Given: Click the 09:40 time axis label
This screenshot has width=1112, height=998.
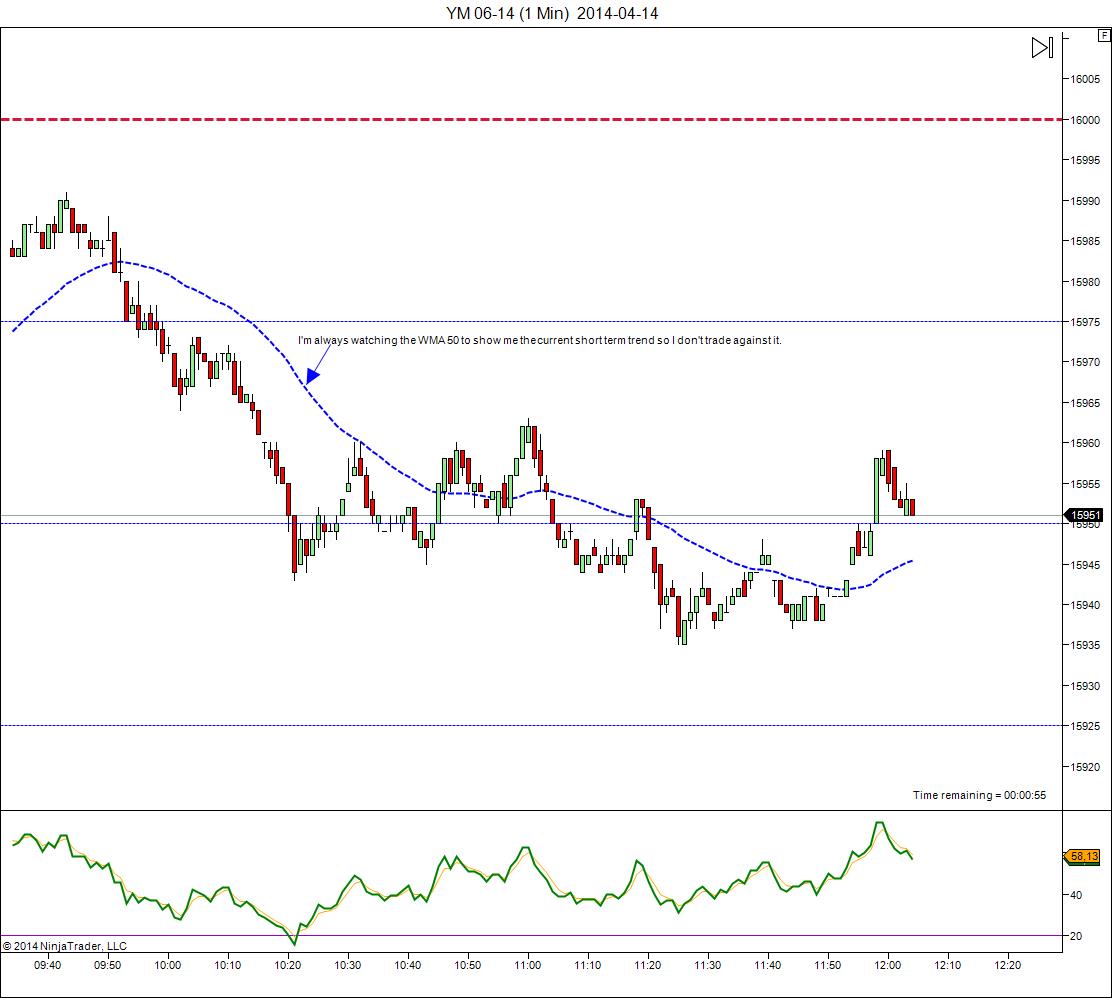Looking at the screenshot, I should tap(48, 965).
